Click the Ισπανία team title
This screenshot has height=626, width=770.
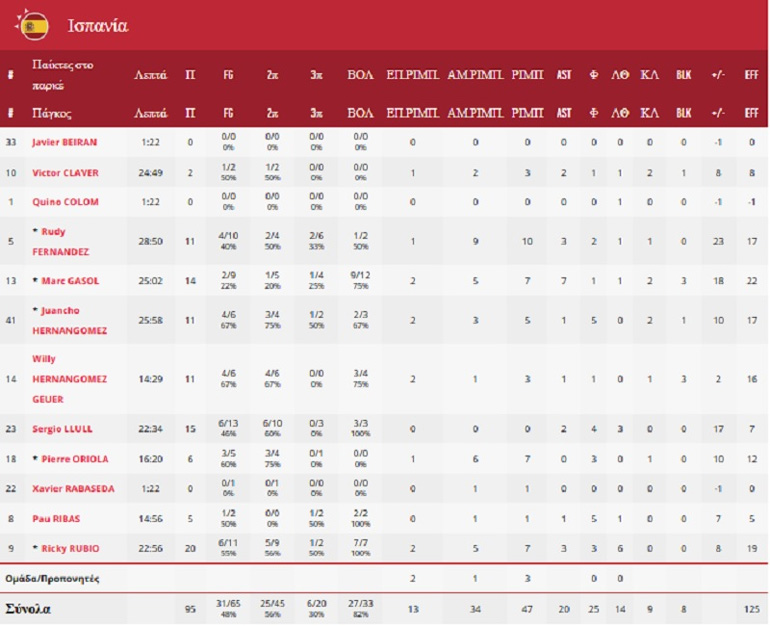pyautogui.click(x=97, y=25)
